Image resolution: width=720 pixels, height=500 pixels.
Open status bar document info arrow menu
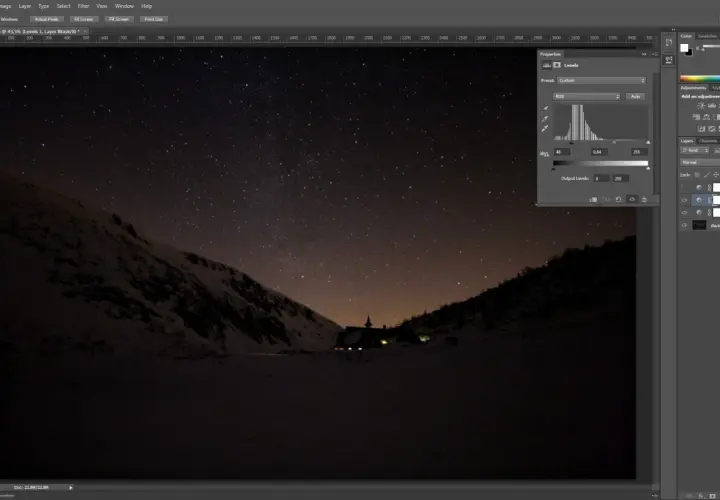(x=71, y=488)
